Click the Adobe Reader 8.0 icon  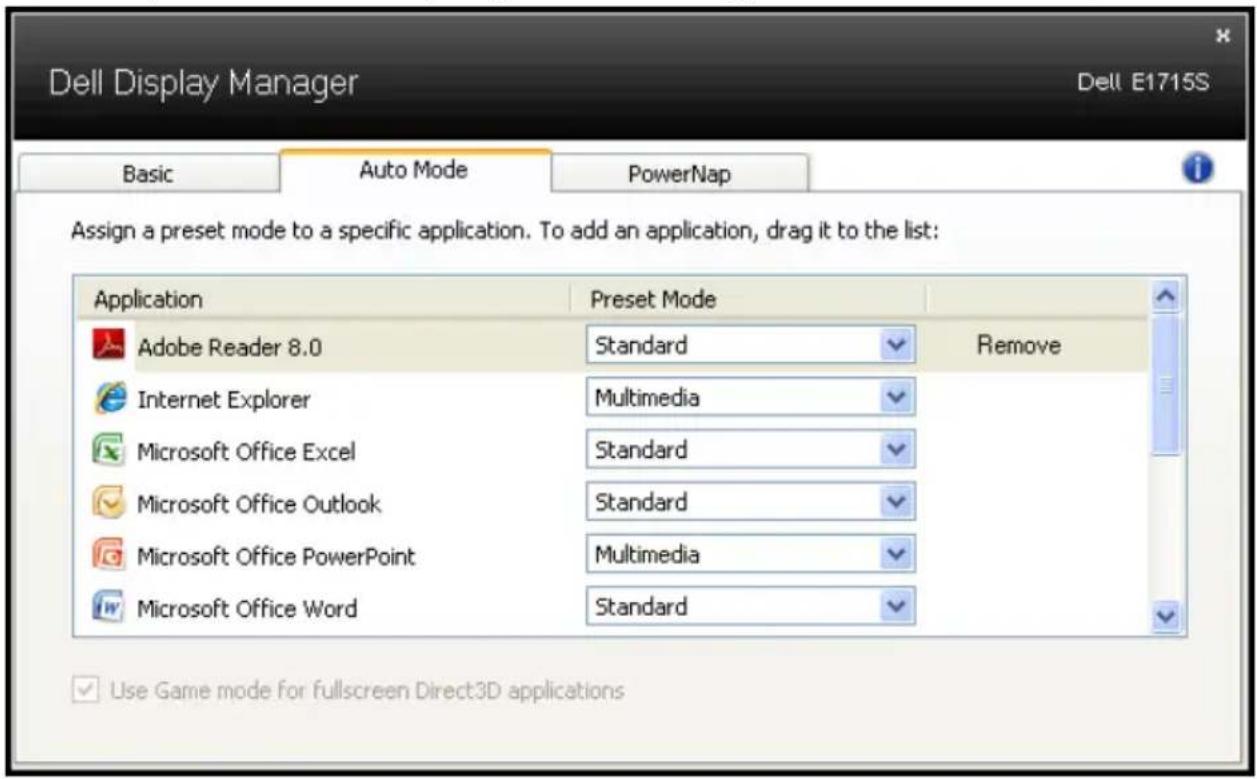(x=108, y=346)
